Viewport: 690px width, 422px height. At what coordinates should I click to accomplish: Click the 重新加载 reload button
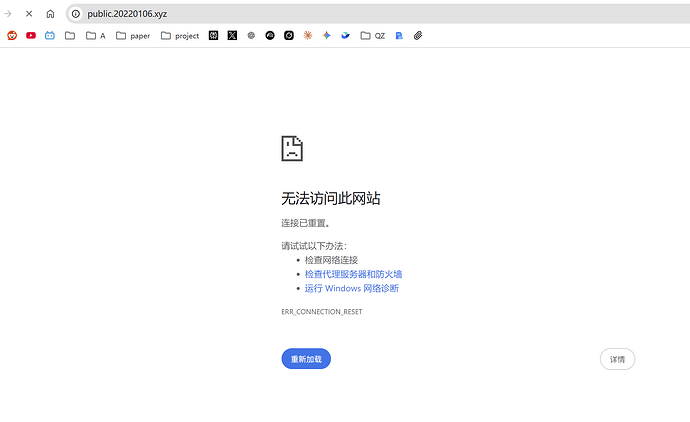306,359
